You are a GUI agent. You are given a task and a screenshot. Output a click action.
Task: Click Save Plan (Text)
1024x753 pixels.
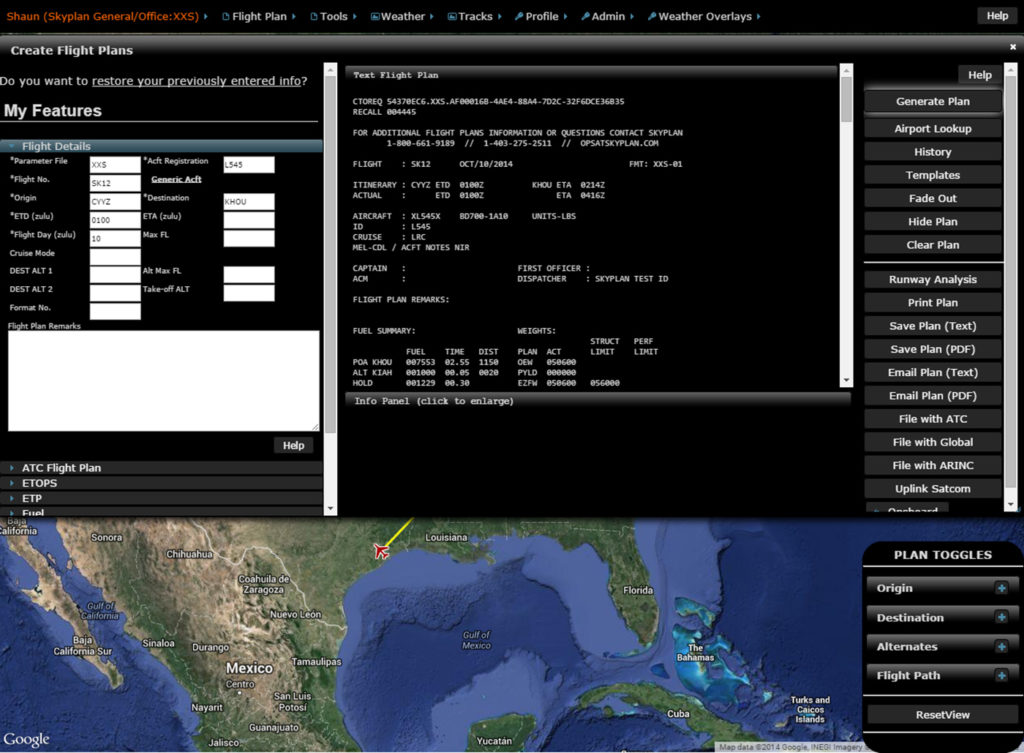(x=933, y=326)
